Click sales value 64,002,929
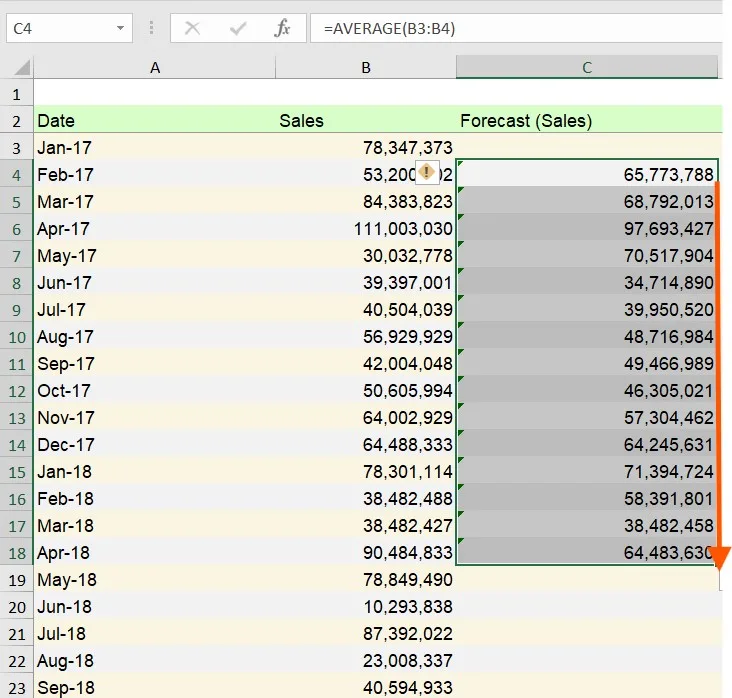Viewport: 732px width, 698px height. pos(408,418)
